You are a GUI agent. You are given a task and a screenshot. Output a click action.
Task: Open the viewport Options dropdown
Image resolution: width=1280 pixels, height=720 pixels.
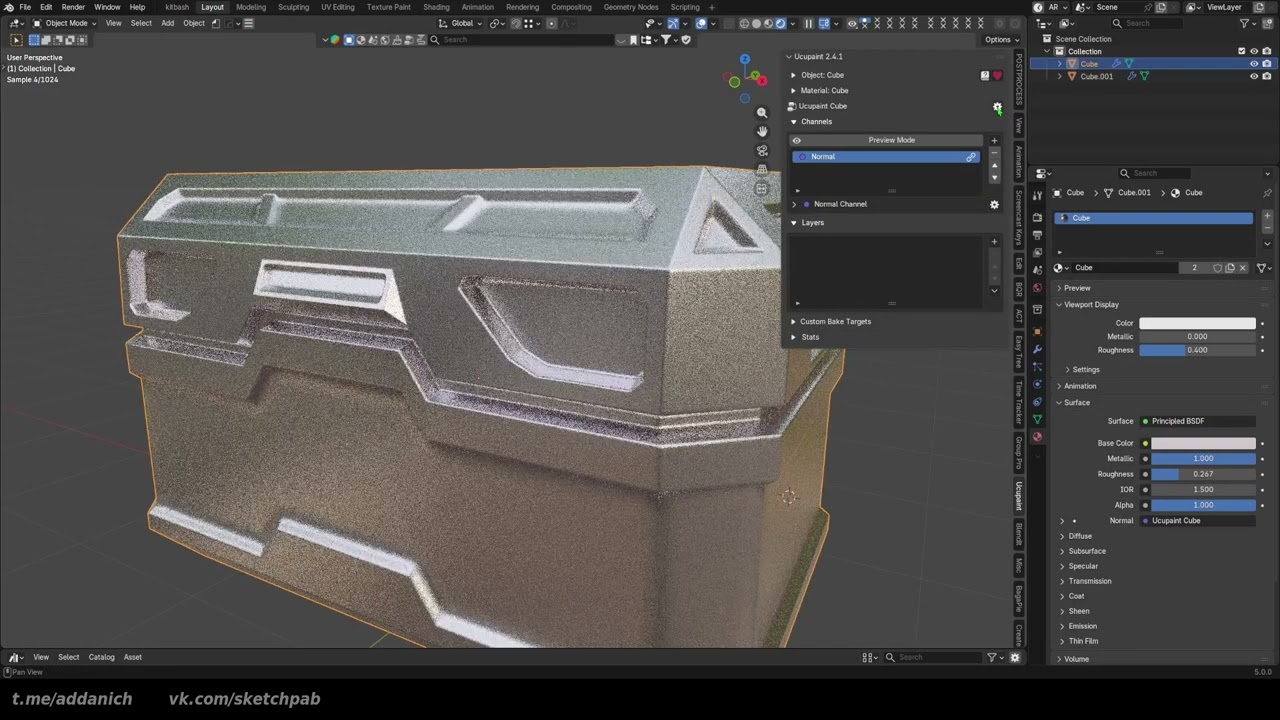click(1000, 40)
